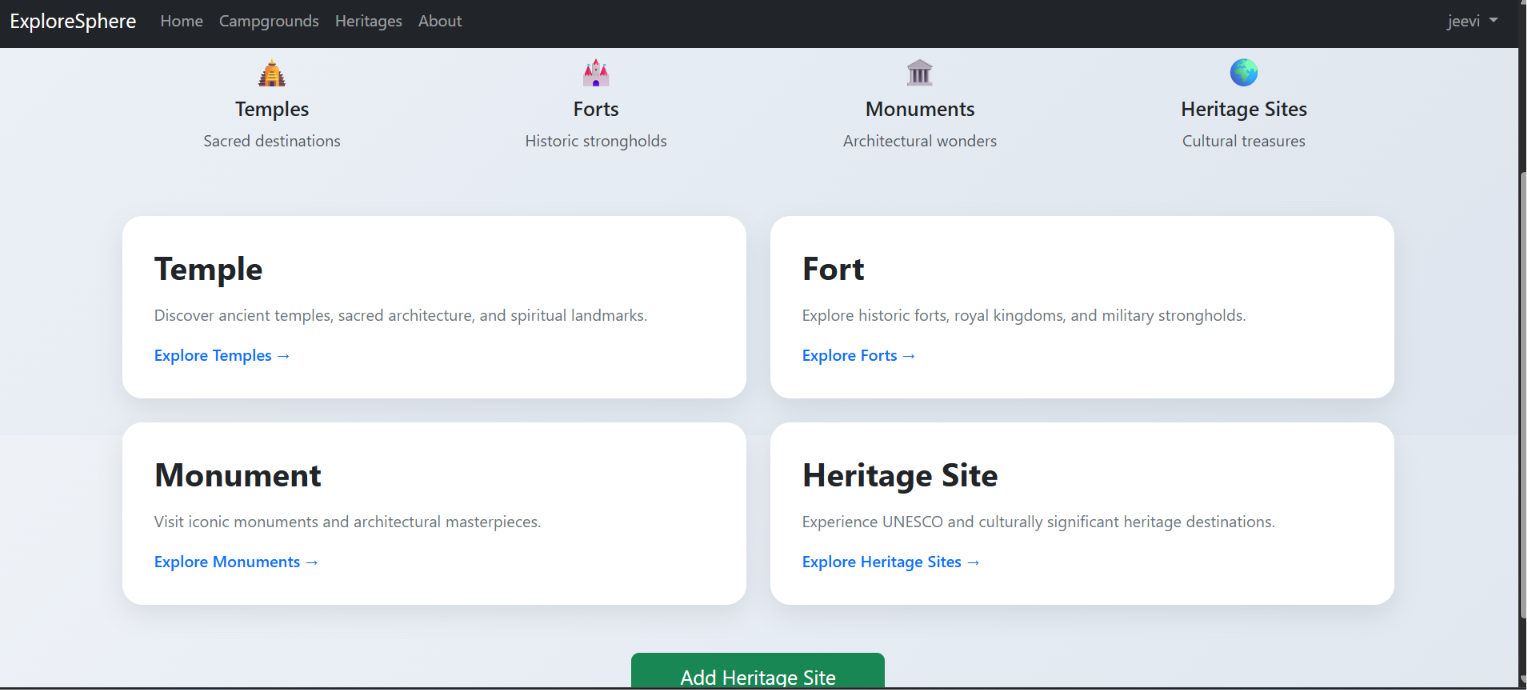
Task: Click the 'Cultural treasures' subtitle
Action: click(1244, 141)
